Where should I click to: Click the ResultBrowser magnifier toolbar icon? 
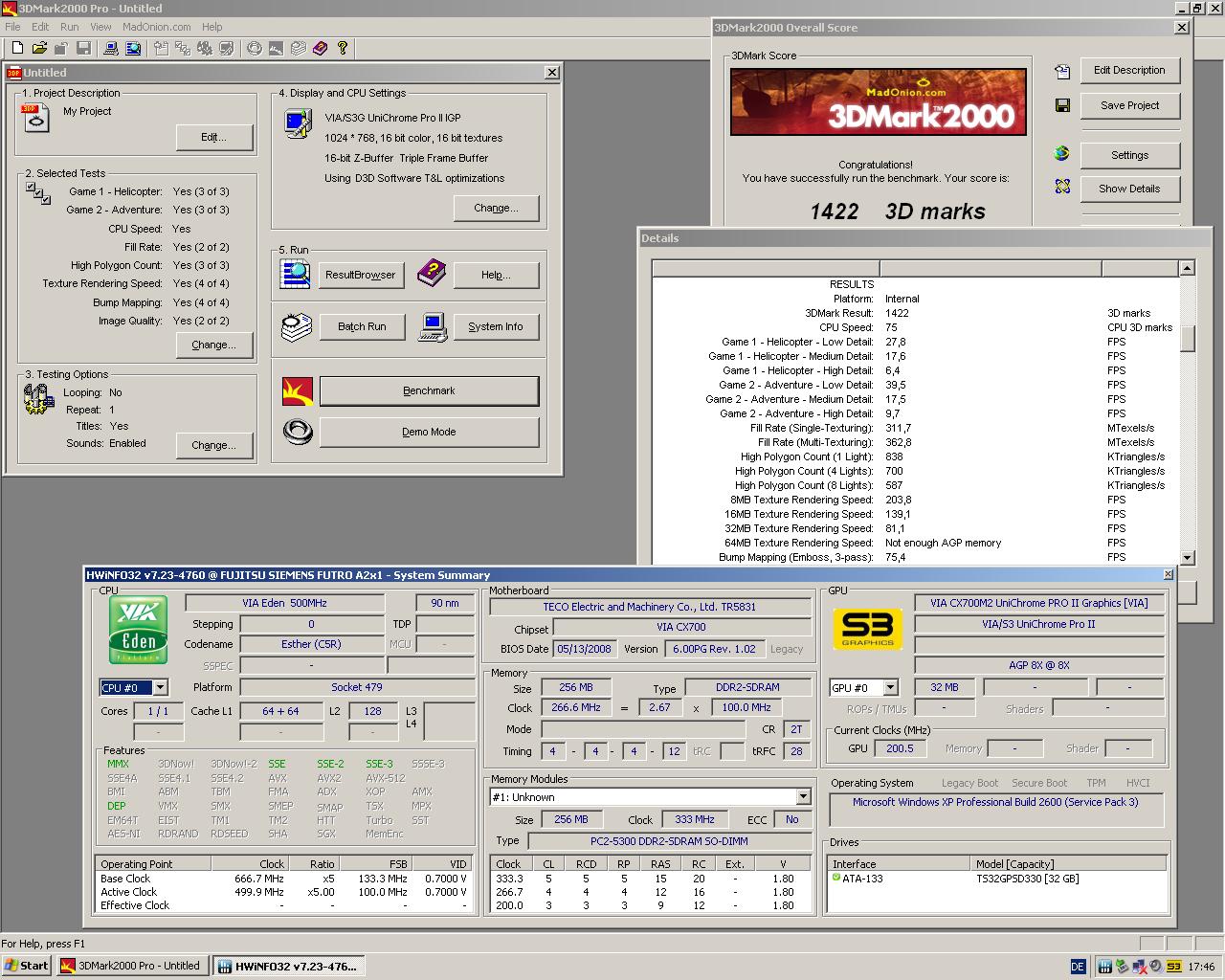point(133,48)
